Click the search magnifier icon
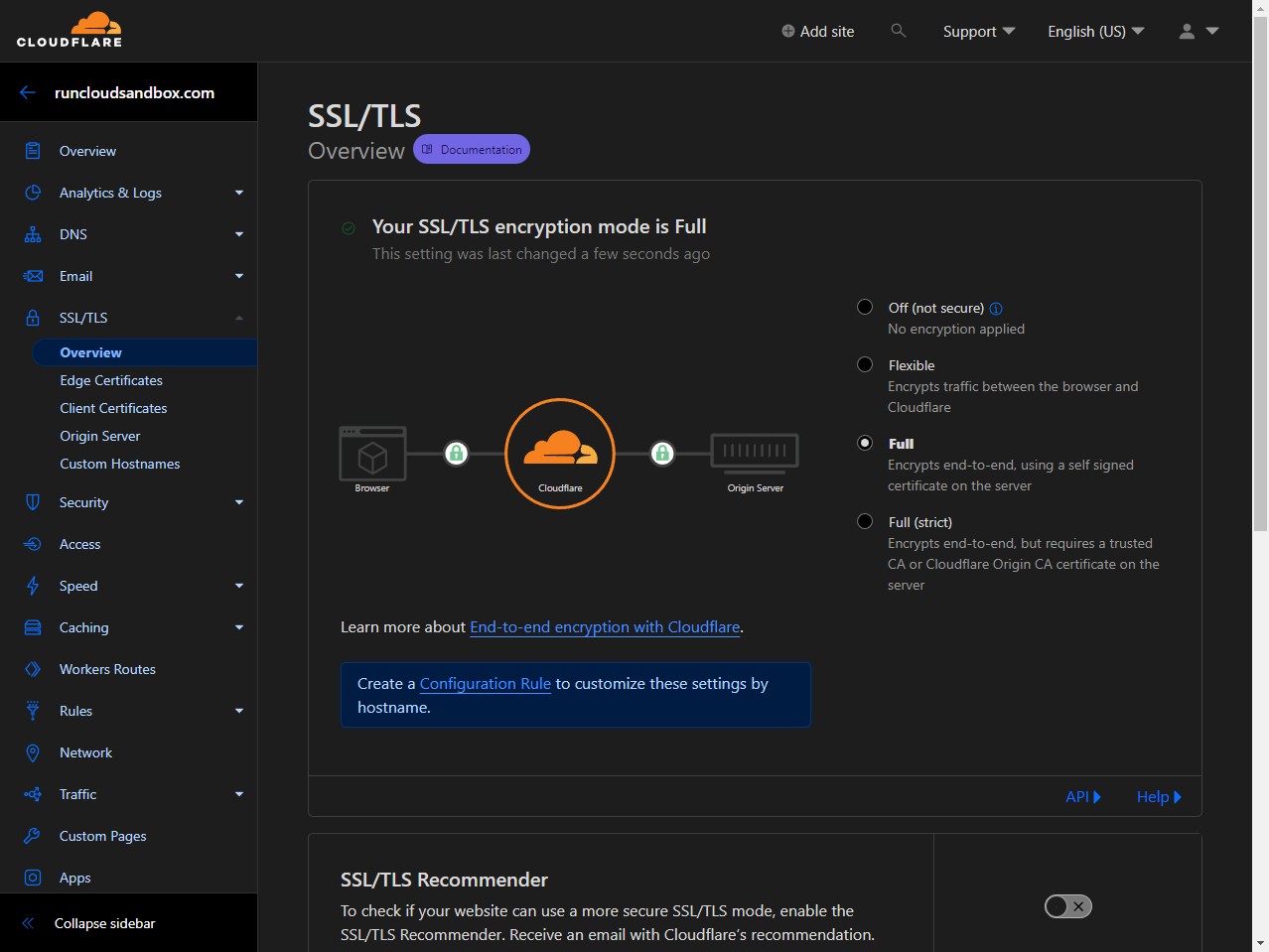The height and width of the screenshot is (952, 1269). point(899,31)
